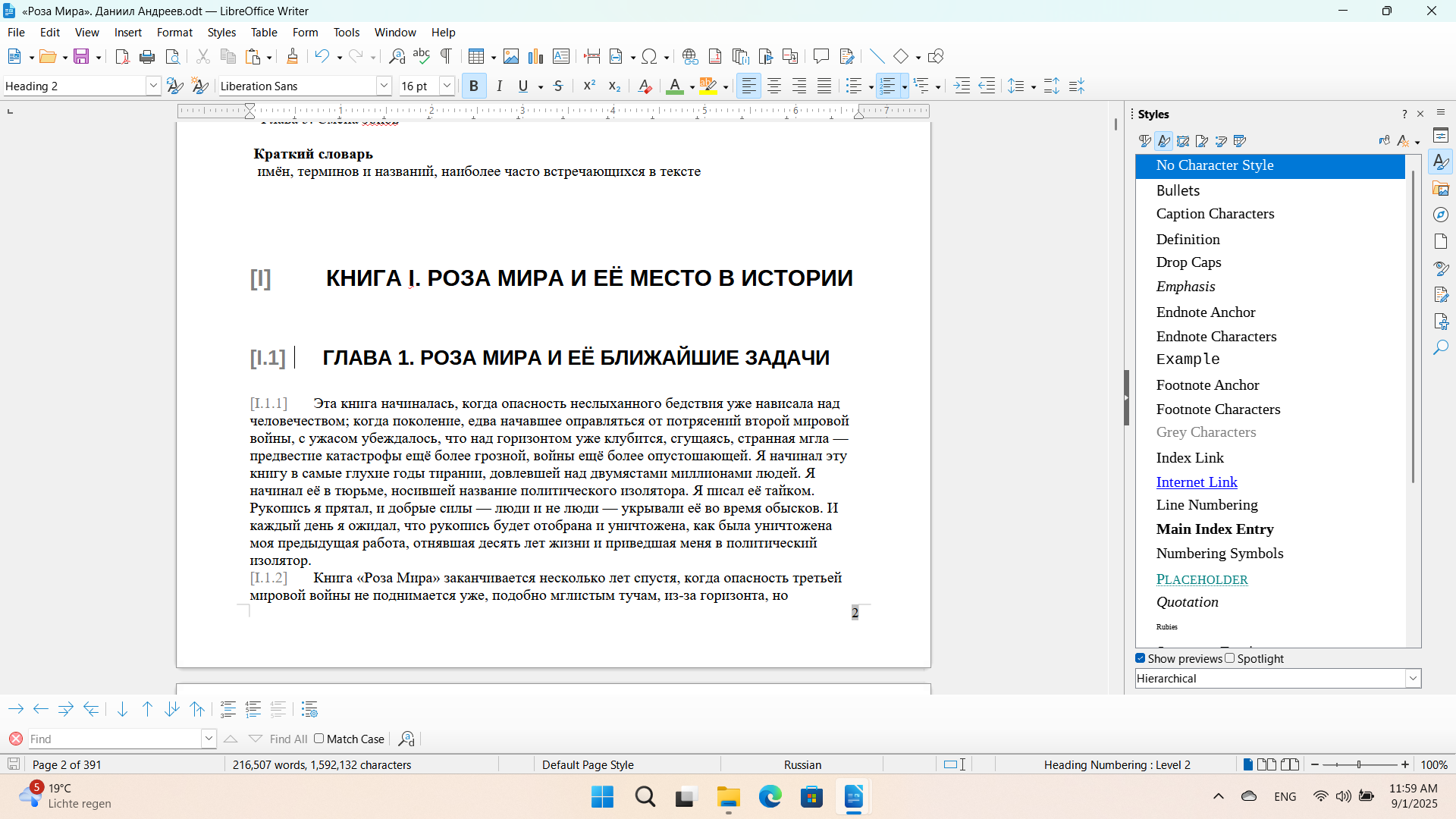
Task: Apply Strikethrough formatting
Action: tap(559, 86)
